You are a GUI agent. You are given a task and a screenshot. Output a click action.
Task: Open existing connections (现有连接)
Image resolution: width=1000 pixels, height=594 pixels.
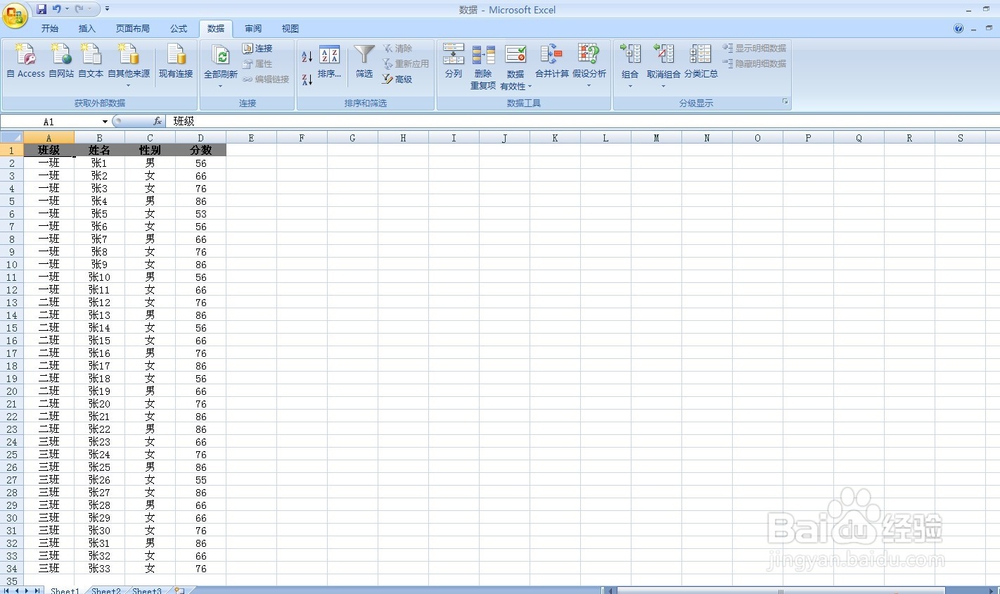(175, 61)
